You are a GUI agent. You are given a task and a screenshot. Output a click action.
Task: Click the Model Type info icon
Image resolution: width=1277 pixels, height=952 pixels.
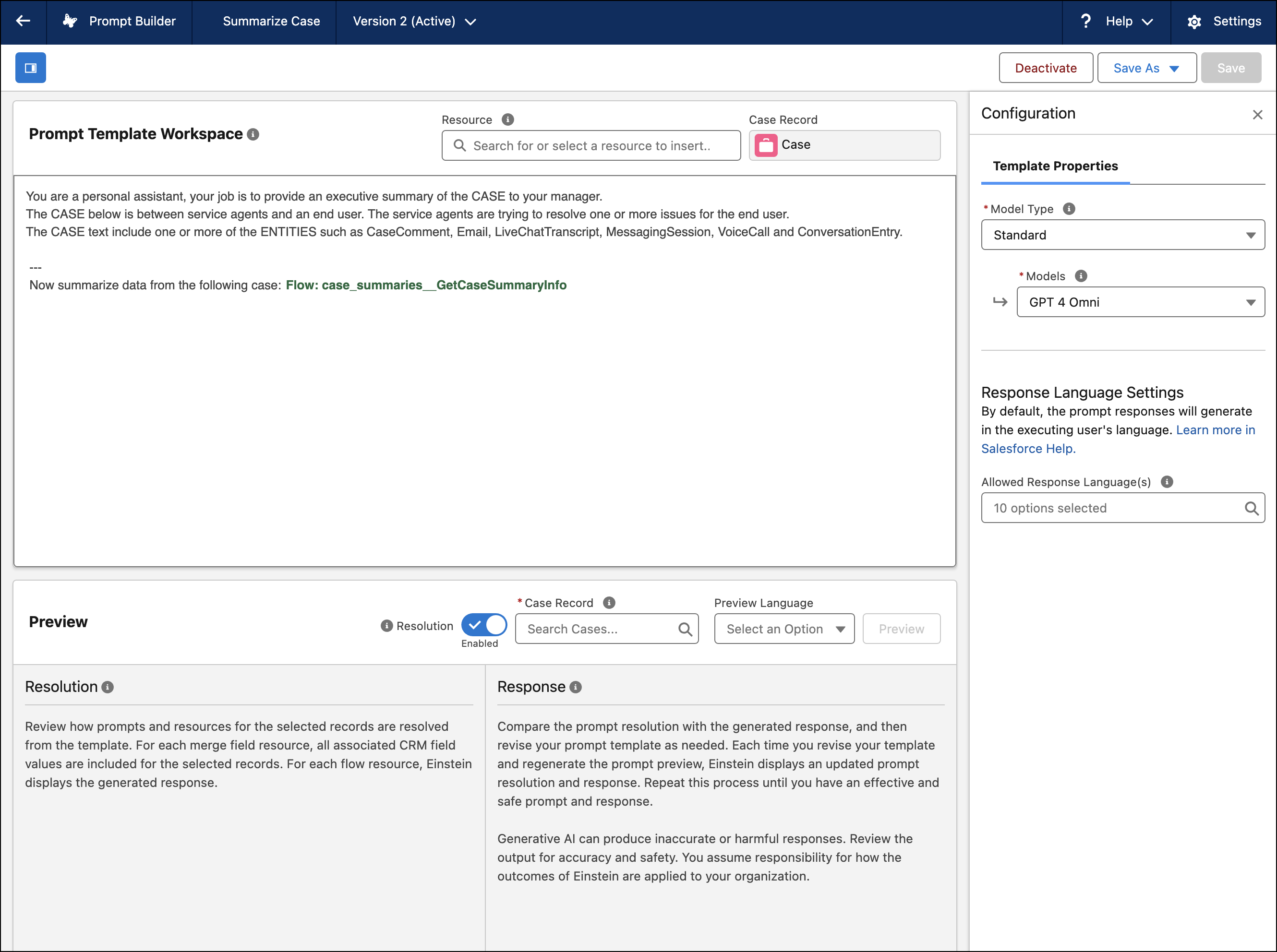1069,209
